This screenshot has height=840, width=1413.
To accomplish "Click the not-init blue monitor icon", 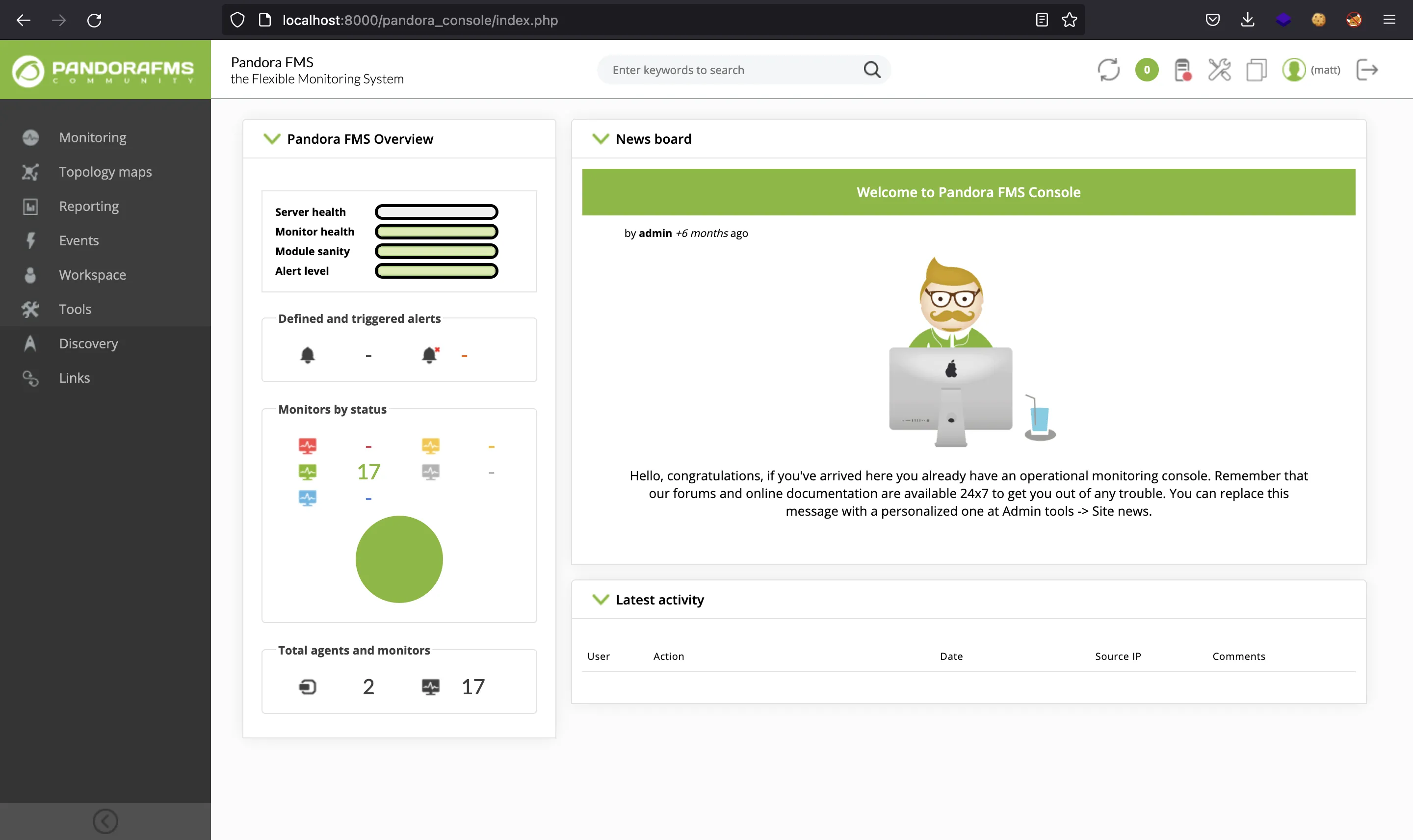I will pyautogui.click(x=307, y=498).
